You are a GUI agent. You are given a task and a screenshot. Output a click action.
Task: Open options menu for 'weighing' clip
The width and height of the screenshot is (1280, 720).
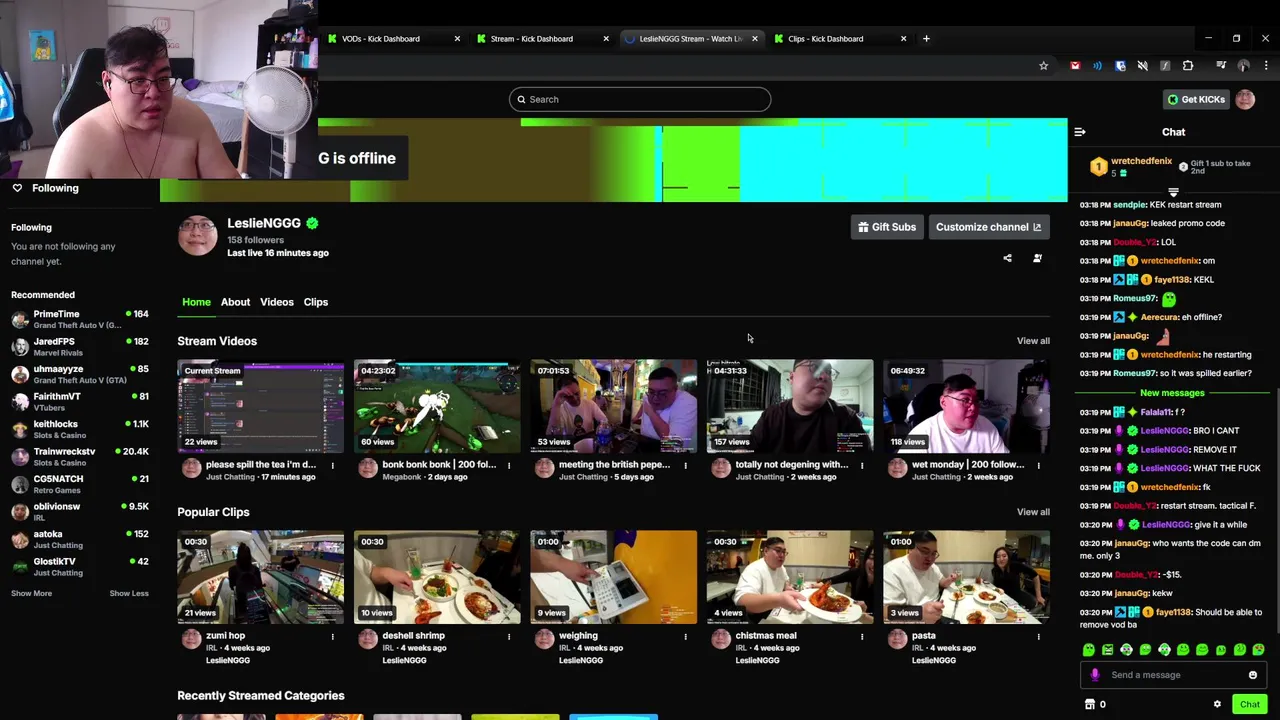685,636
